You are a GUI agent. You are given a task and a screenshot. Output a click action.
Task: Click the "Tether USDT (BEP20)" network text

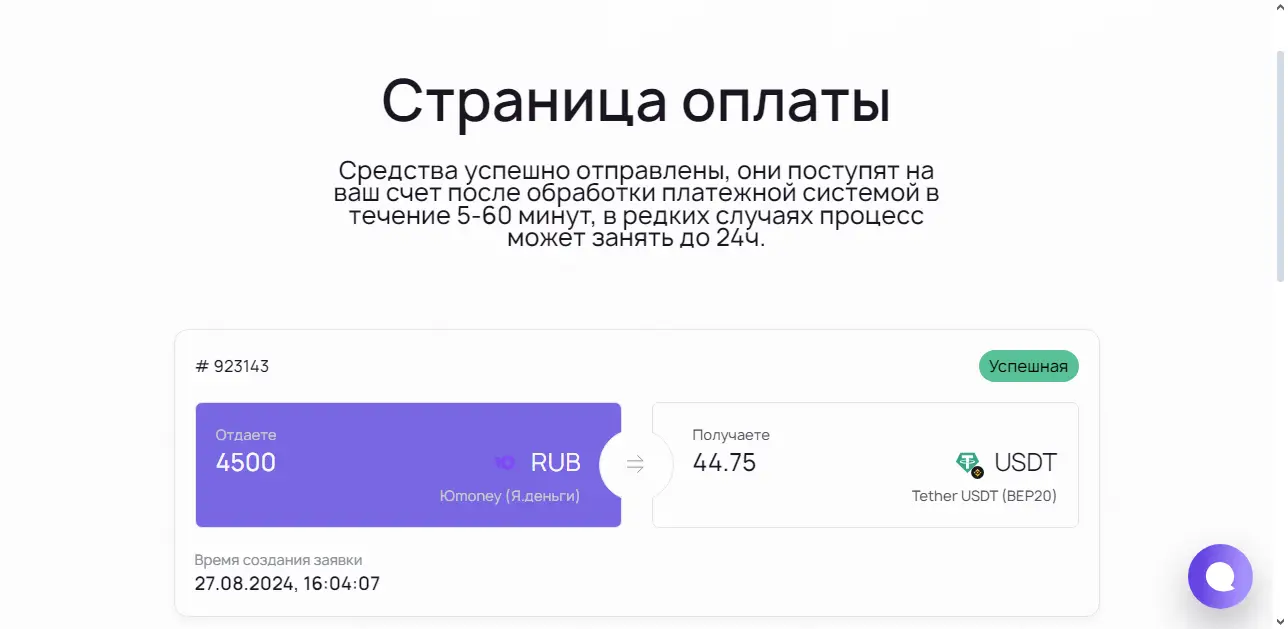pyautogui.click(x=984, y=496)
